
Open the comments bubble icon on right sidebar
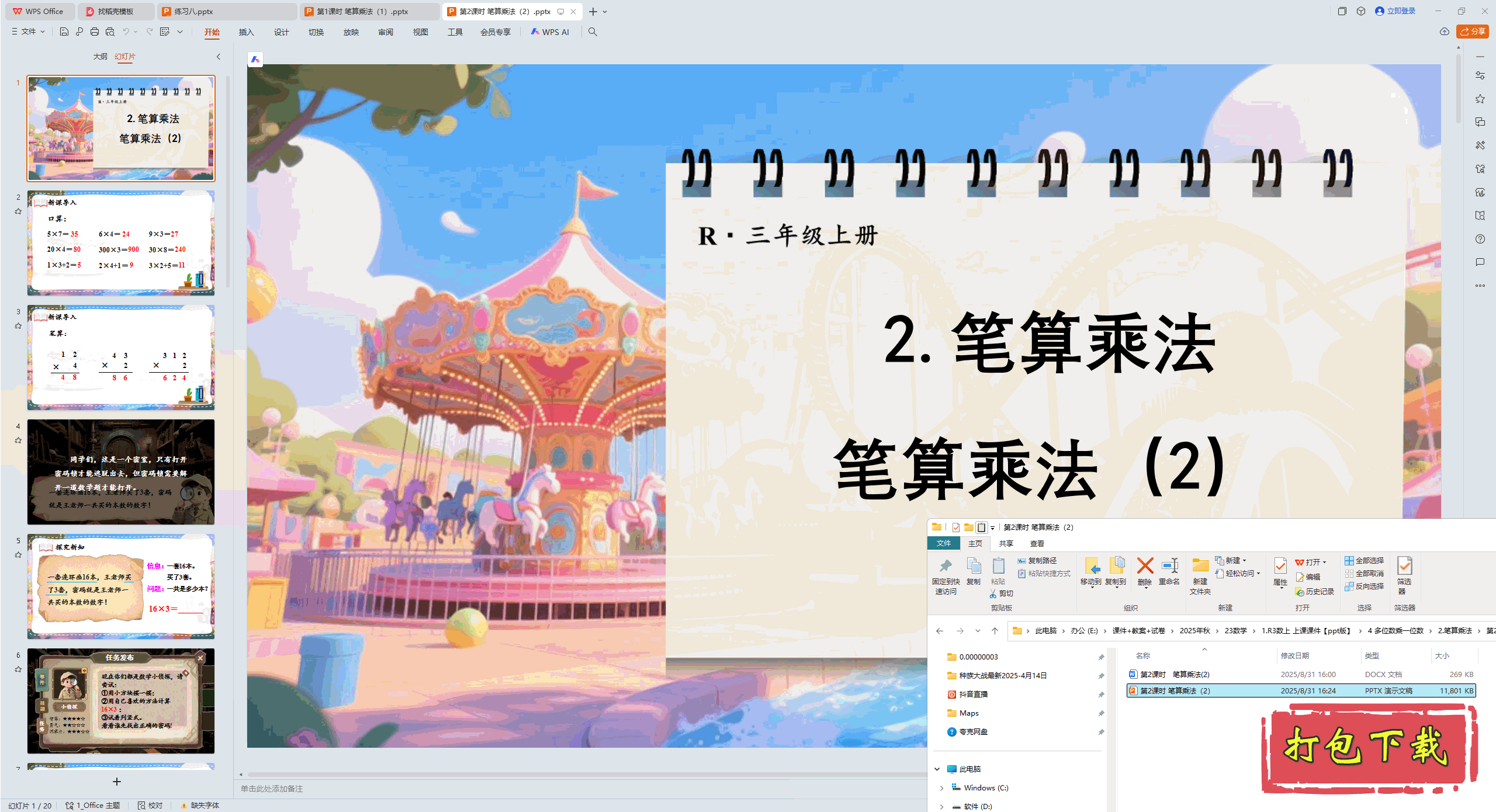coord(1481,262)
